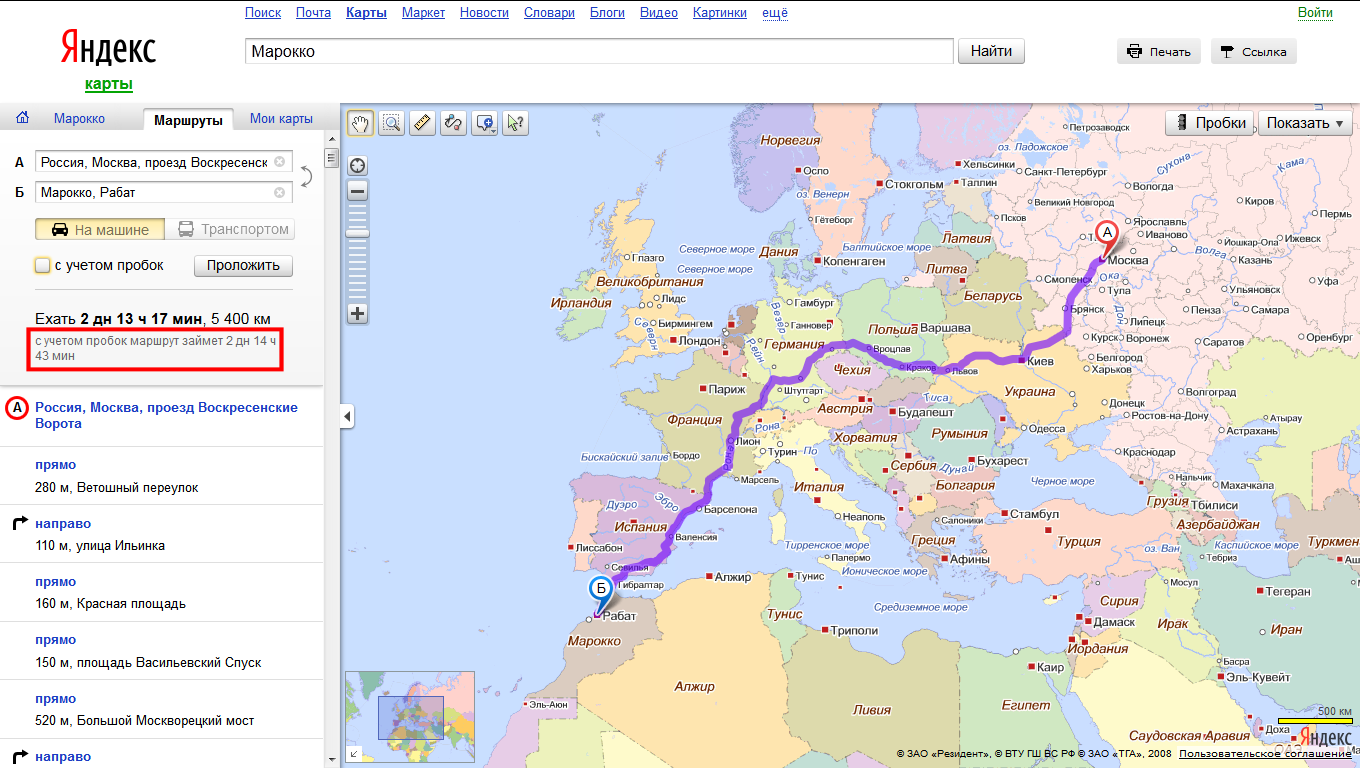The image size is (1360, 768).
Task: Collapse the left side panel arrow
Action: point(347,416)
